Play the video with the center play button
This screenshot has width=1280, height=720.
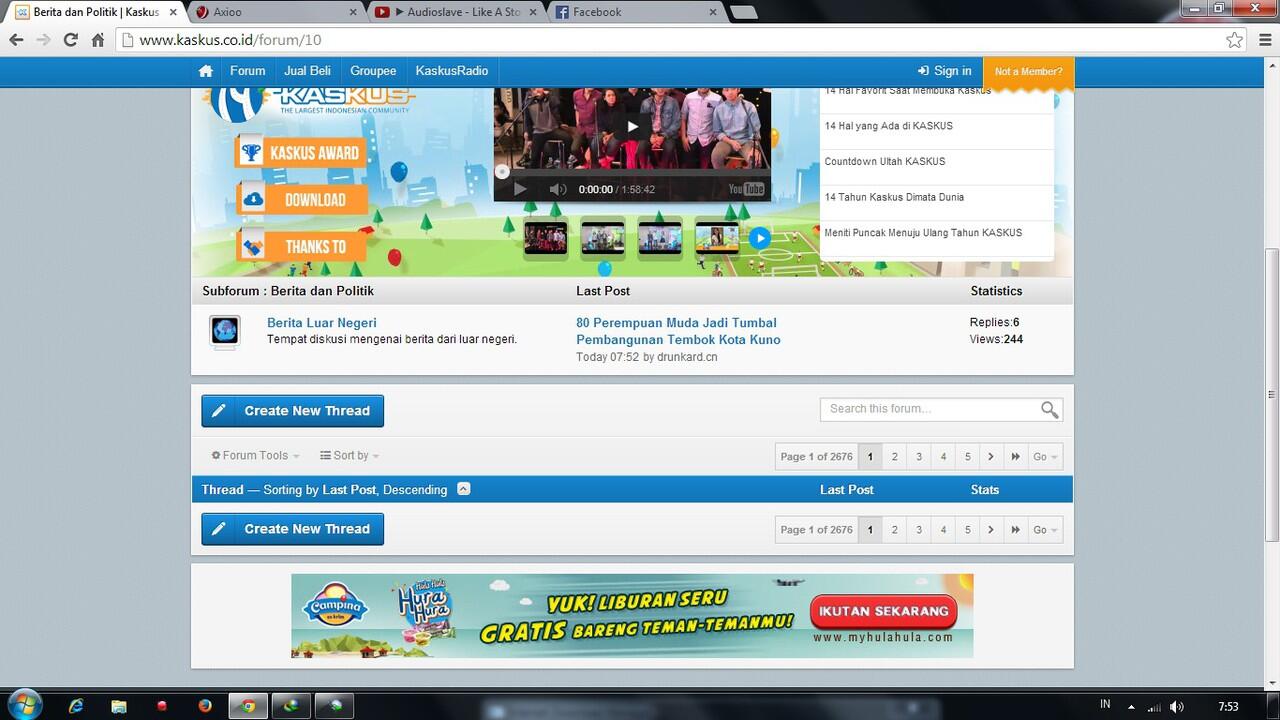tap(632, 126)
